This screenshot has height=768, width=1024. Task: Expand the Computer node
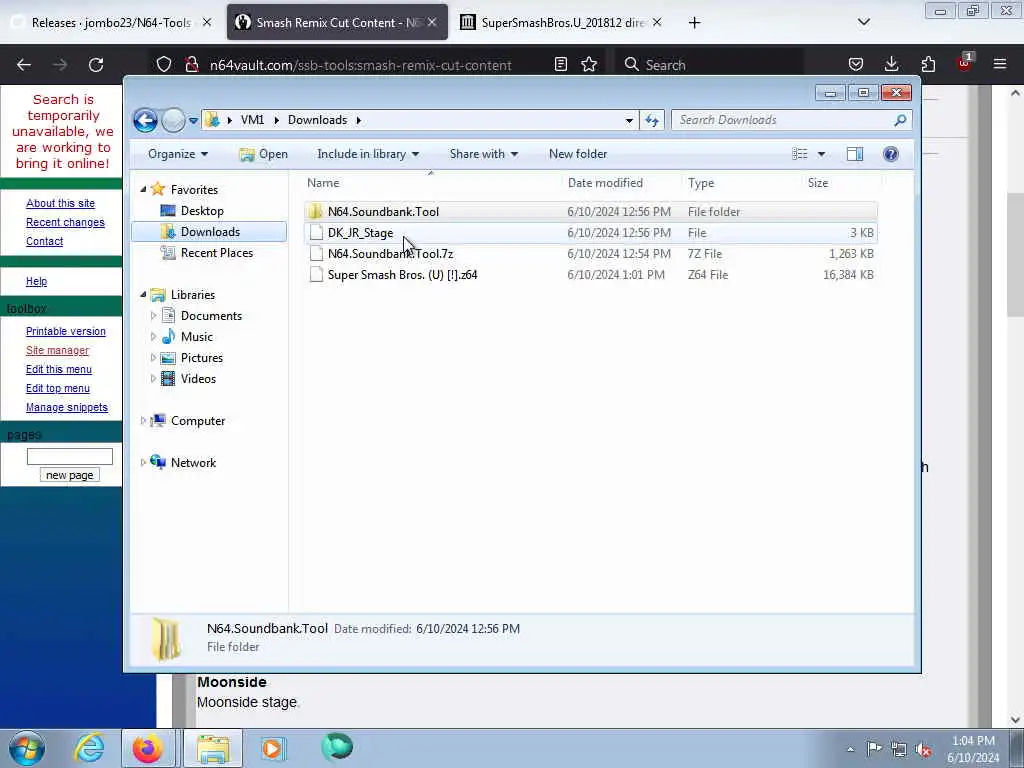pos(144,421)
